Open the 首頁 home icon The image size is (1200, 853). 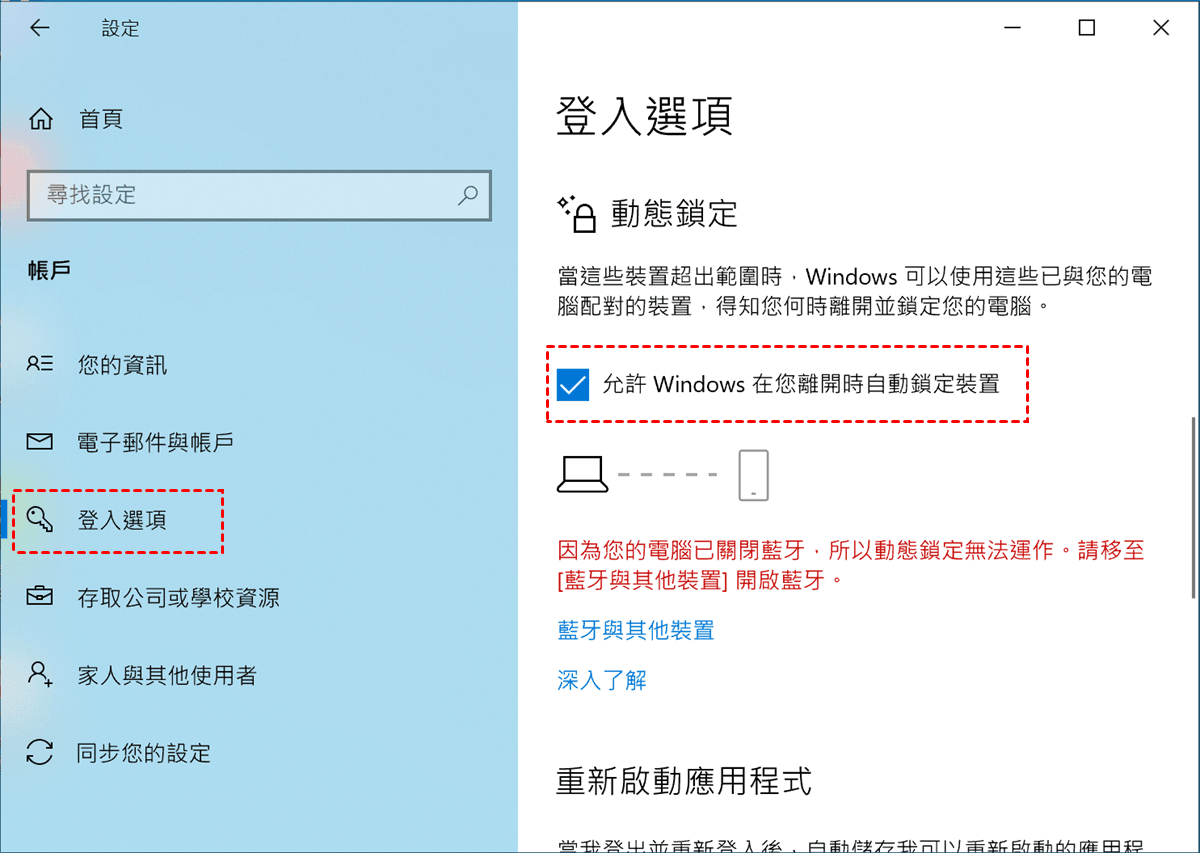click(x=41, y=120)
